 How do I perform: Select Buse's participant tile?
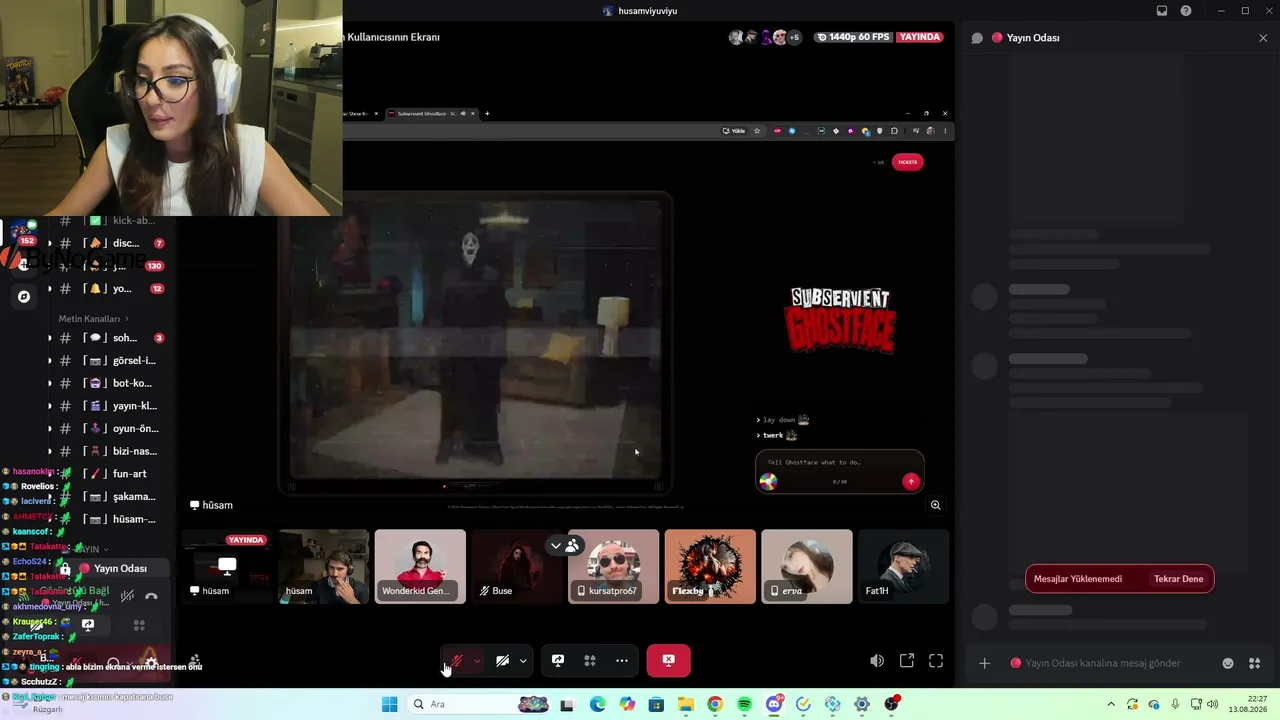point(516,566)
